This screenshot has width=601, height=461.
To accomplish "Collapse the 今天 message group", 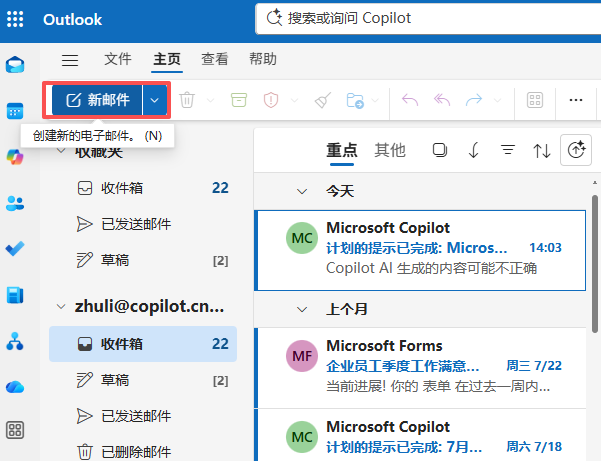I will tap(302, 191).
